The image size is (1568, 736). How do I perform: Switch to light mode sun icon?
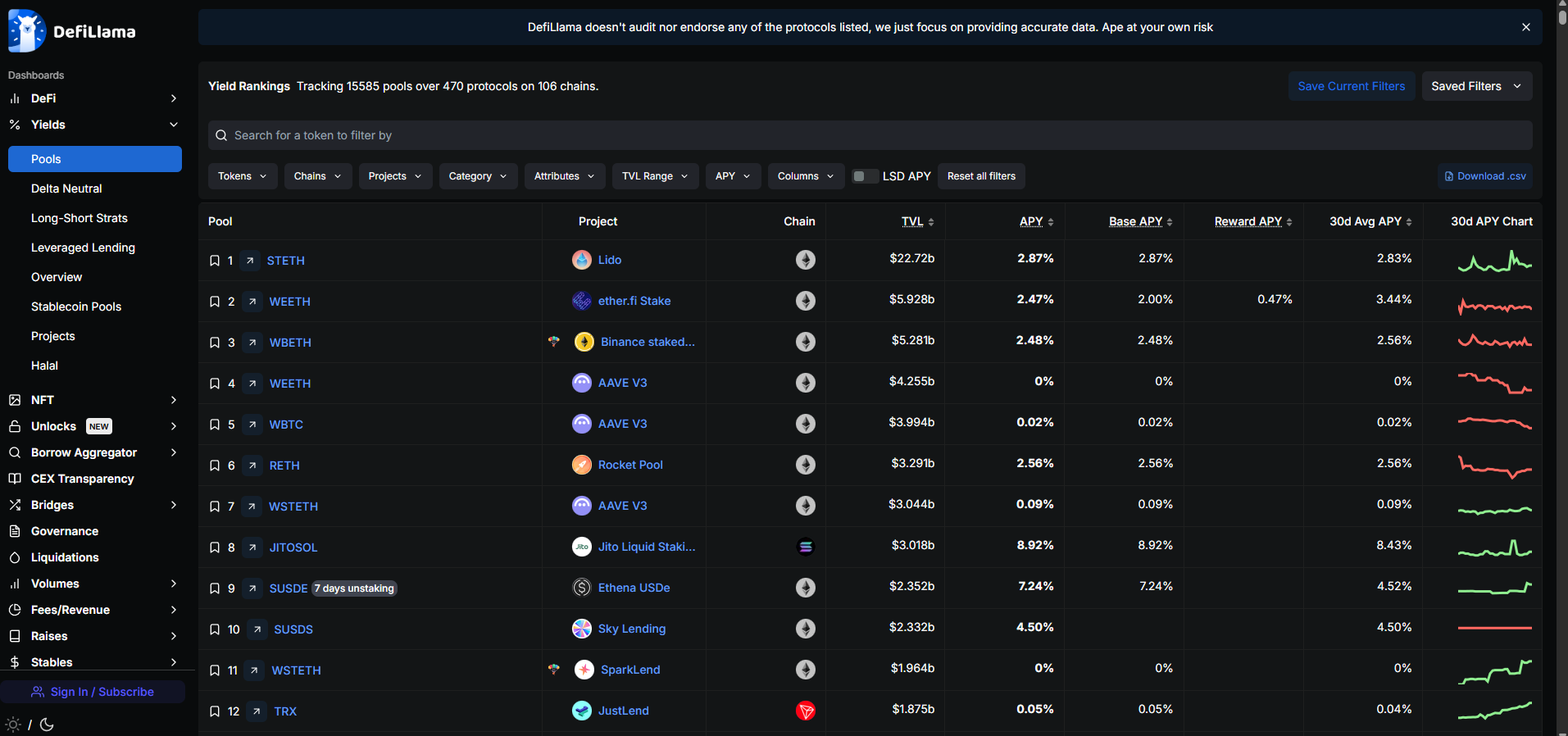click(x=13, y=725)
